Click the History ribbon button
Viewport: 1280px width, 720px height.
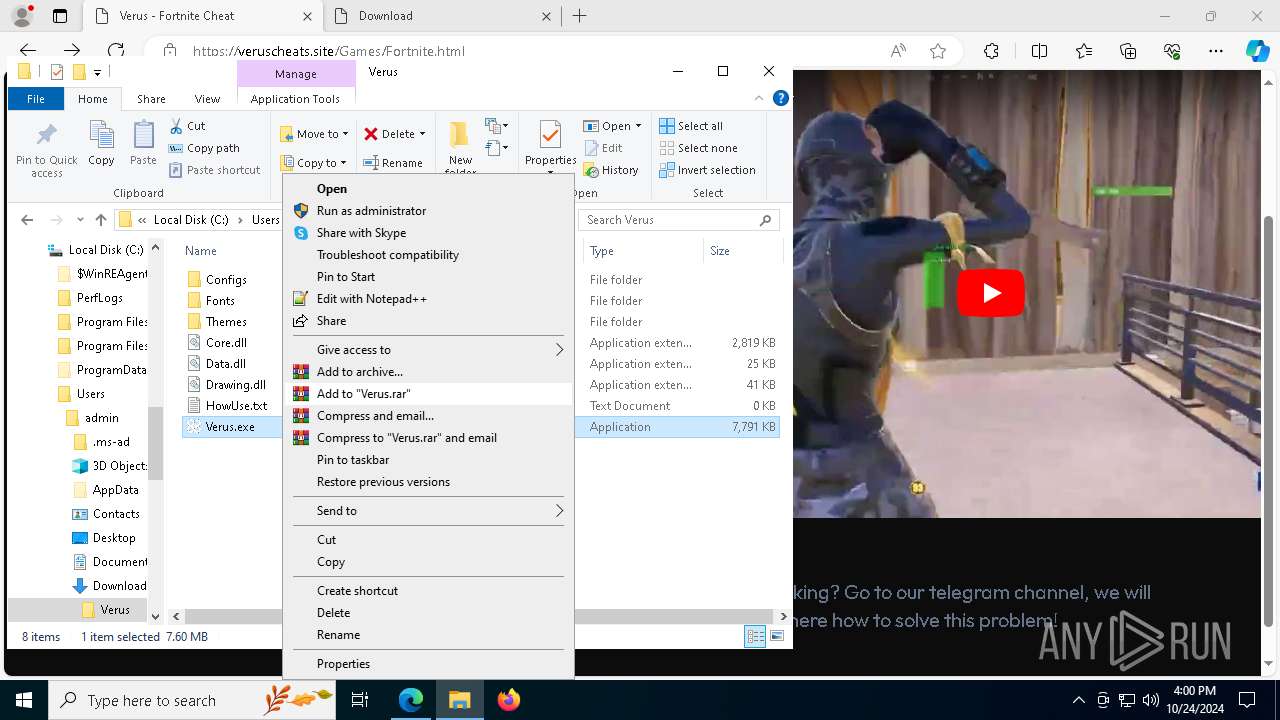coord(611,170)
